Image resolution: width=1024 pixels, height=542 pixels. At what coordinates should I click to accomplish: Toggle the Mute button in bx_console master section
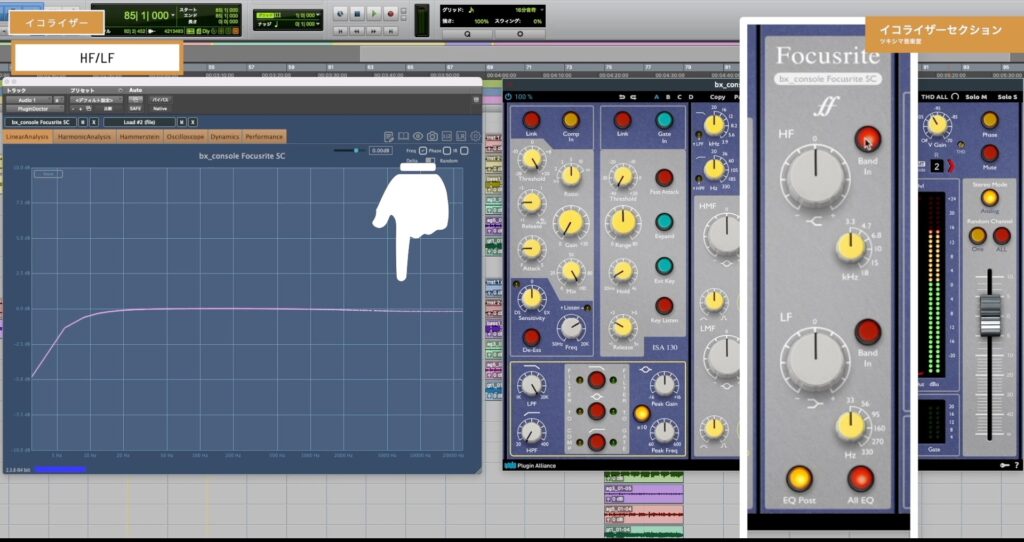[x=989, y=153]
